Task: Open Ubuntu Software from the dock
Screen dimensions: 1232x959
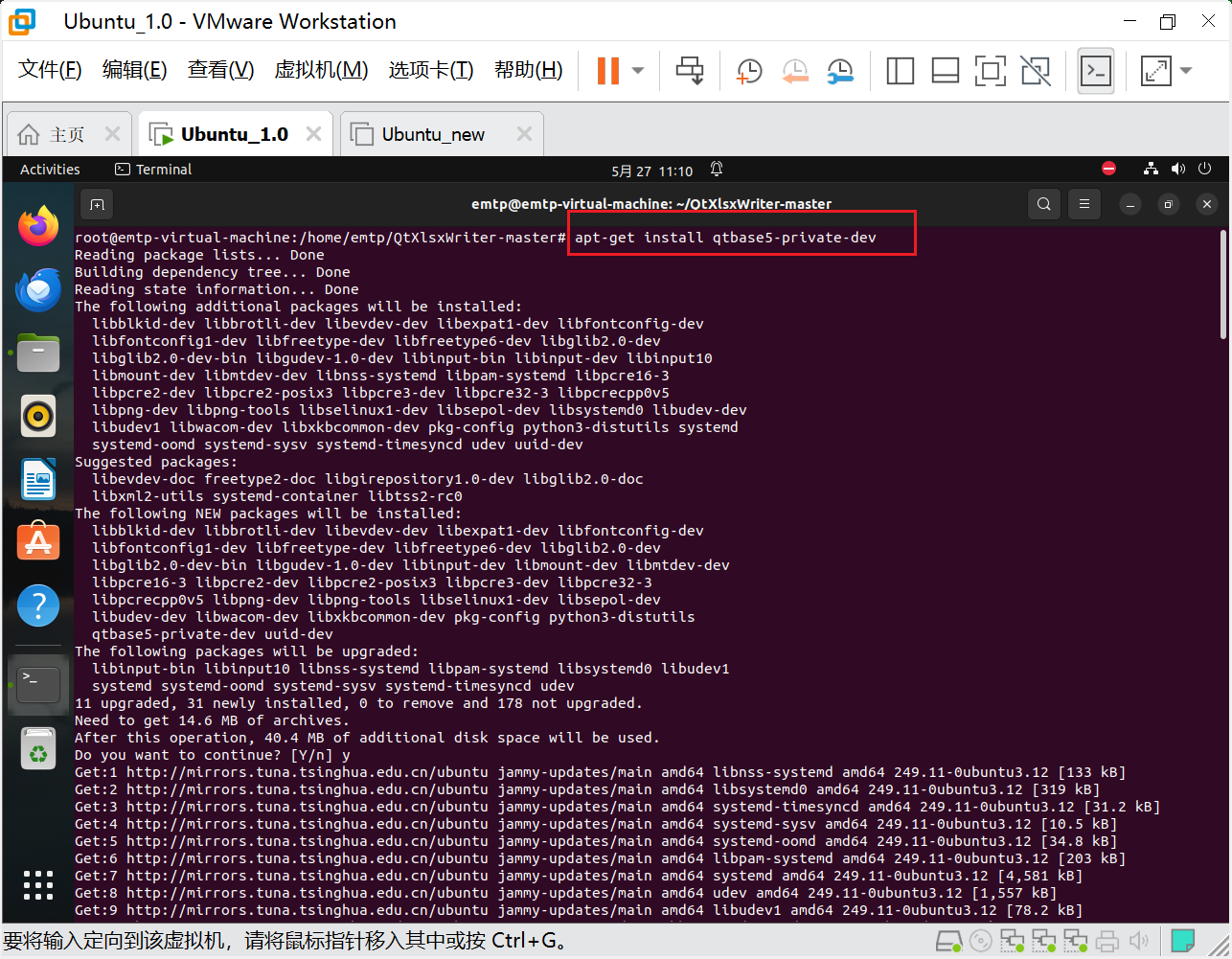Action: tap(38, 542)
